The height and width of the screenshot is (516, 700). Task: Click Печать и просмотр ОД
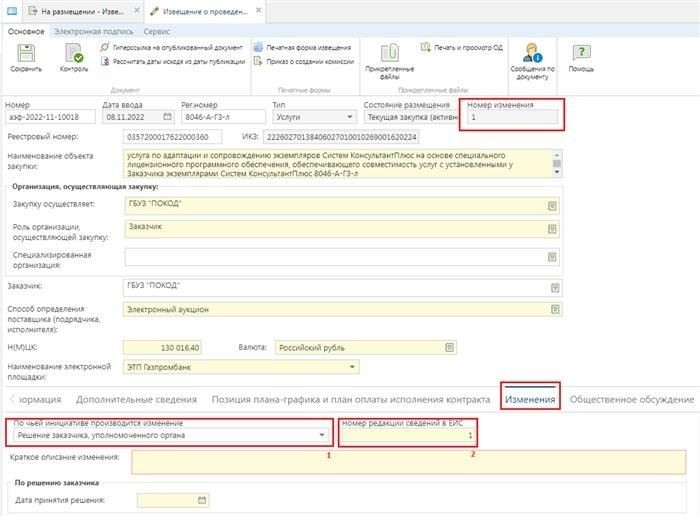[462, 47]
